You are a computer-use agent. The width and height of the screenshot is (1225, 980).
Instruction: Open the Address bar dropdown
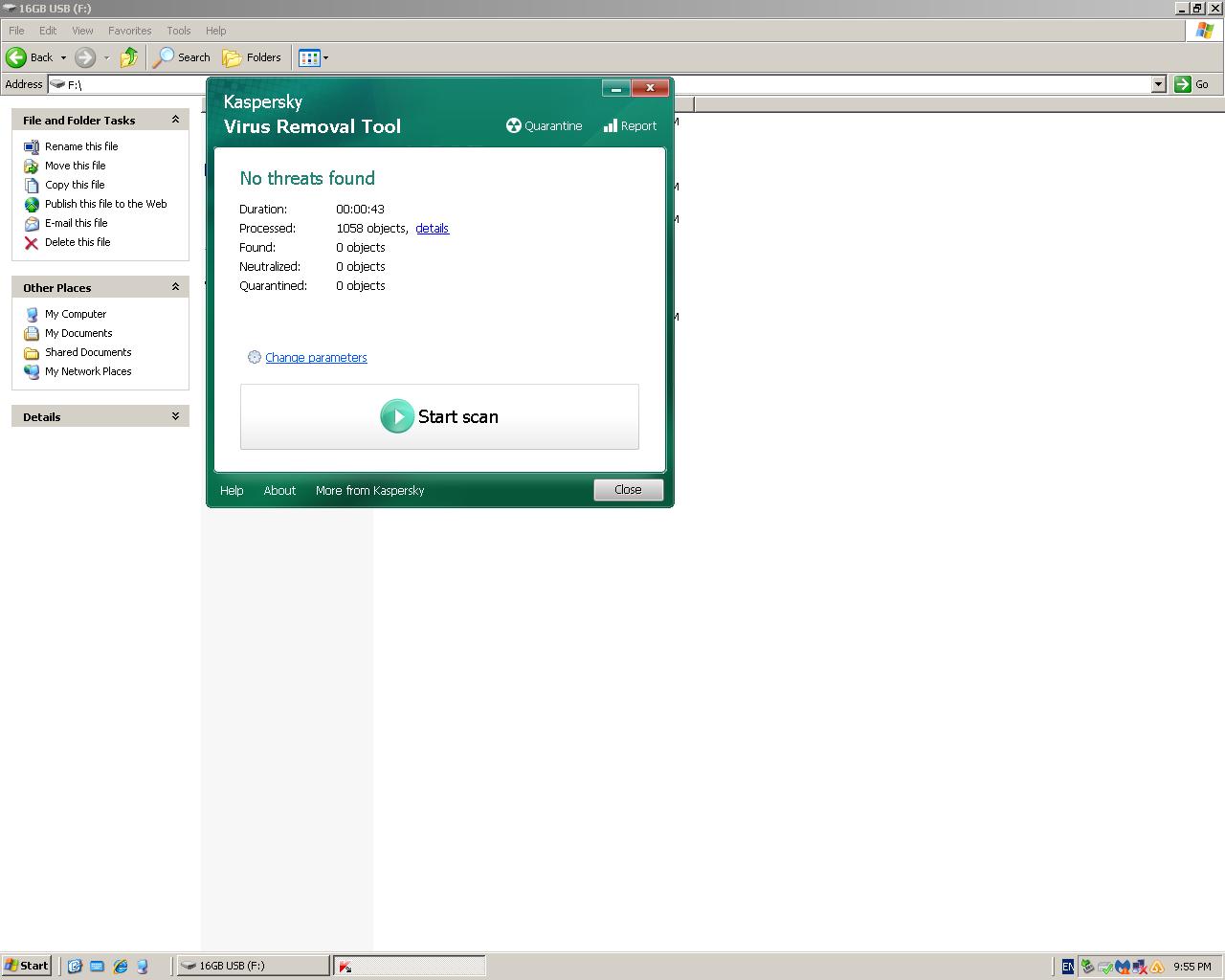click(x=1158, y=84)
